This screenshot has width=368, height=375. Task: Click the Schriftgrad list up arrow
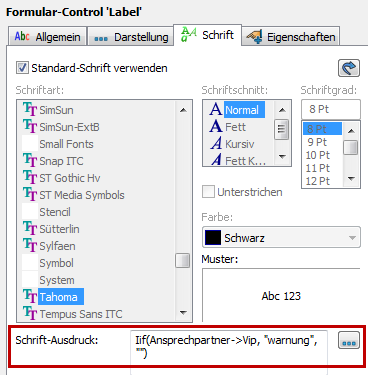click(x=351, y=130)
